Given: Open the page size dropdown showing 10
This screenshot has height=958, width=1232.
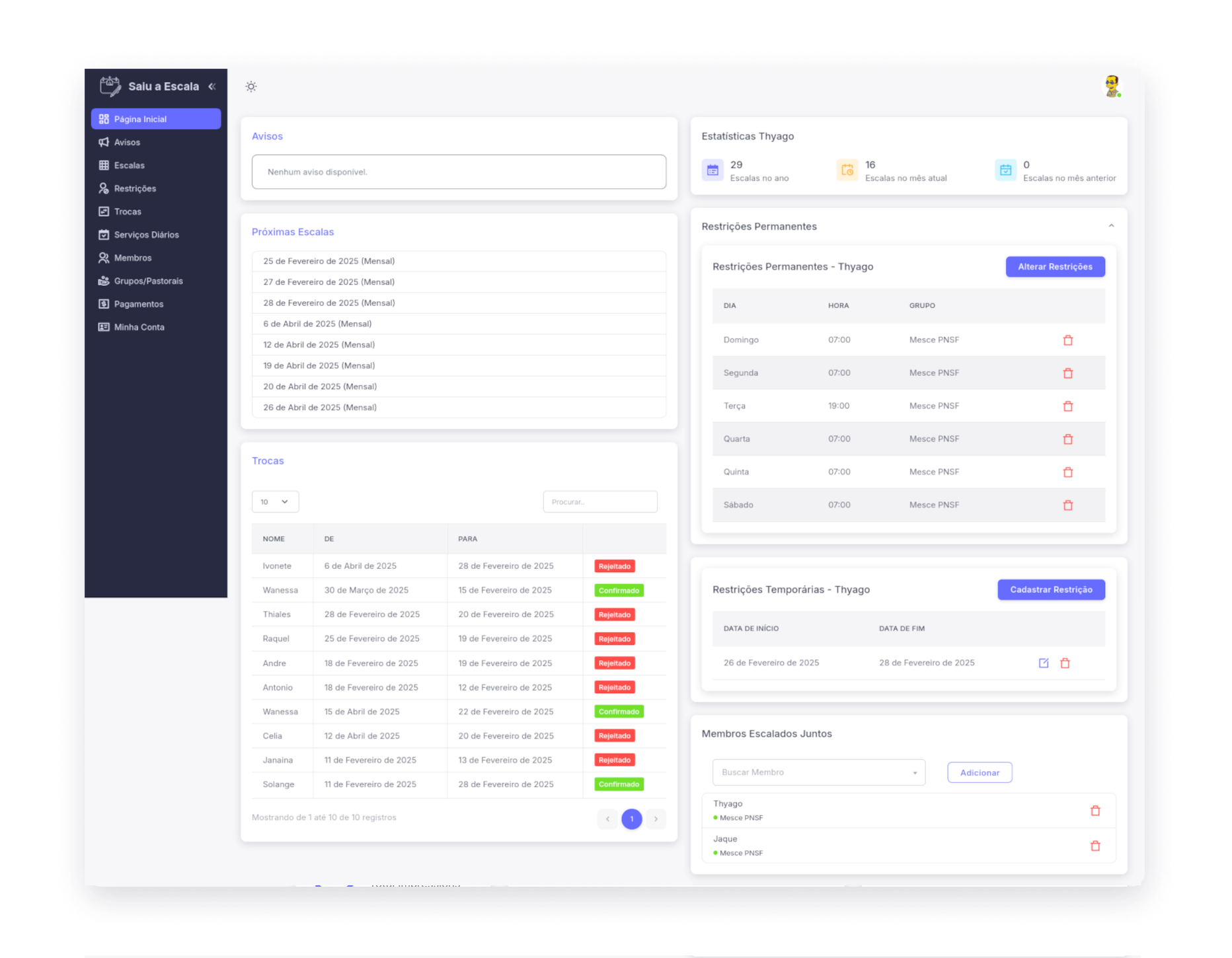Looking at the screenshot, I should point(275,501).
